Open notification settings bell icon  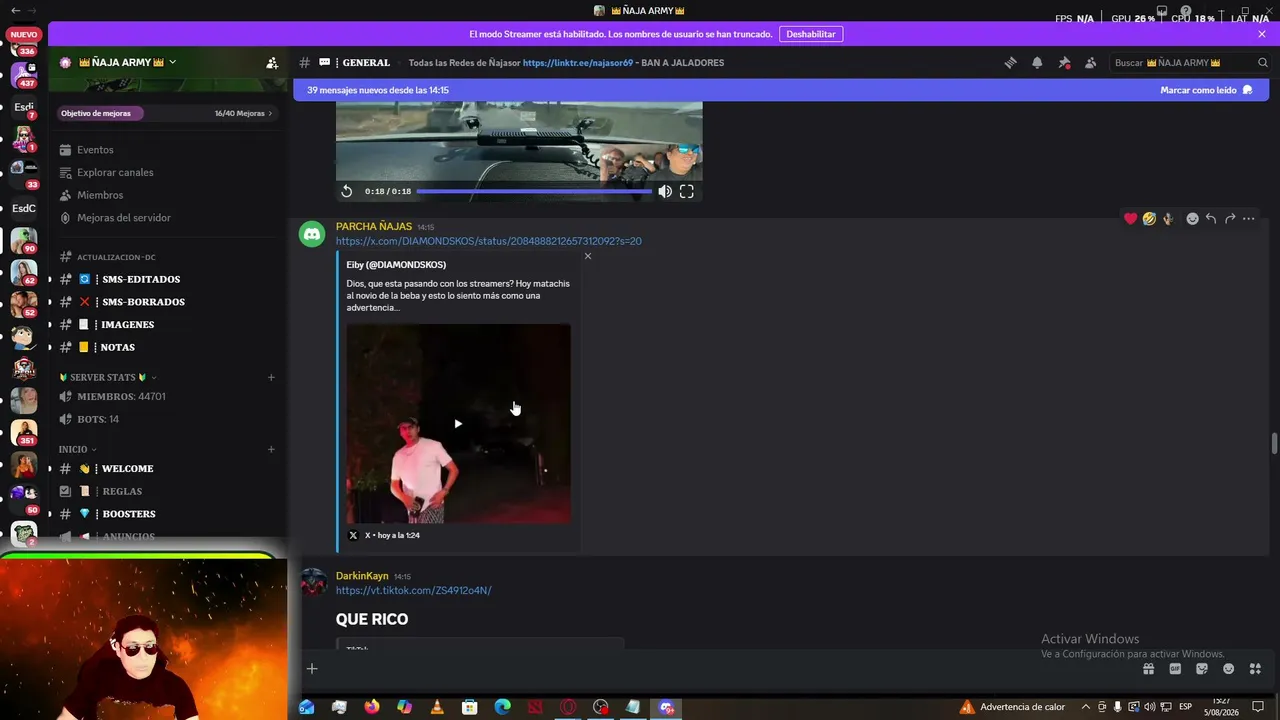(1037, 62)
